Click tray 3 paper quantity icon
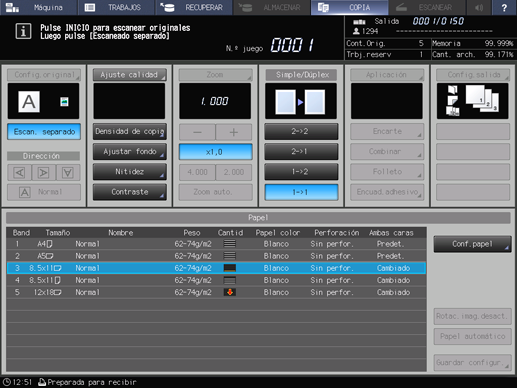This screenshot has width=517, height=388. [x=230, y=268]
